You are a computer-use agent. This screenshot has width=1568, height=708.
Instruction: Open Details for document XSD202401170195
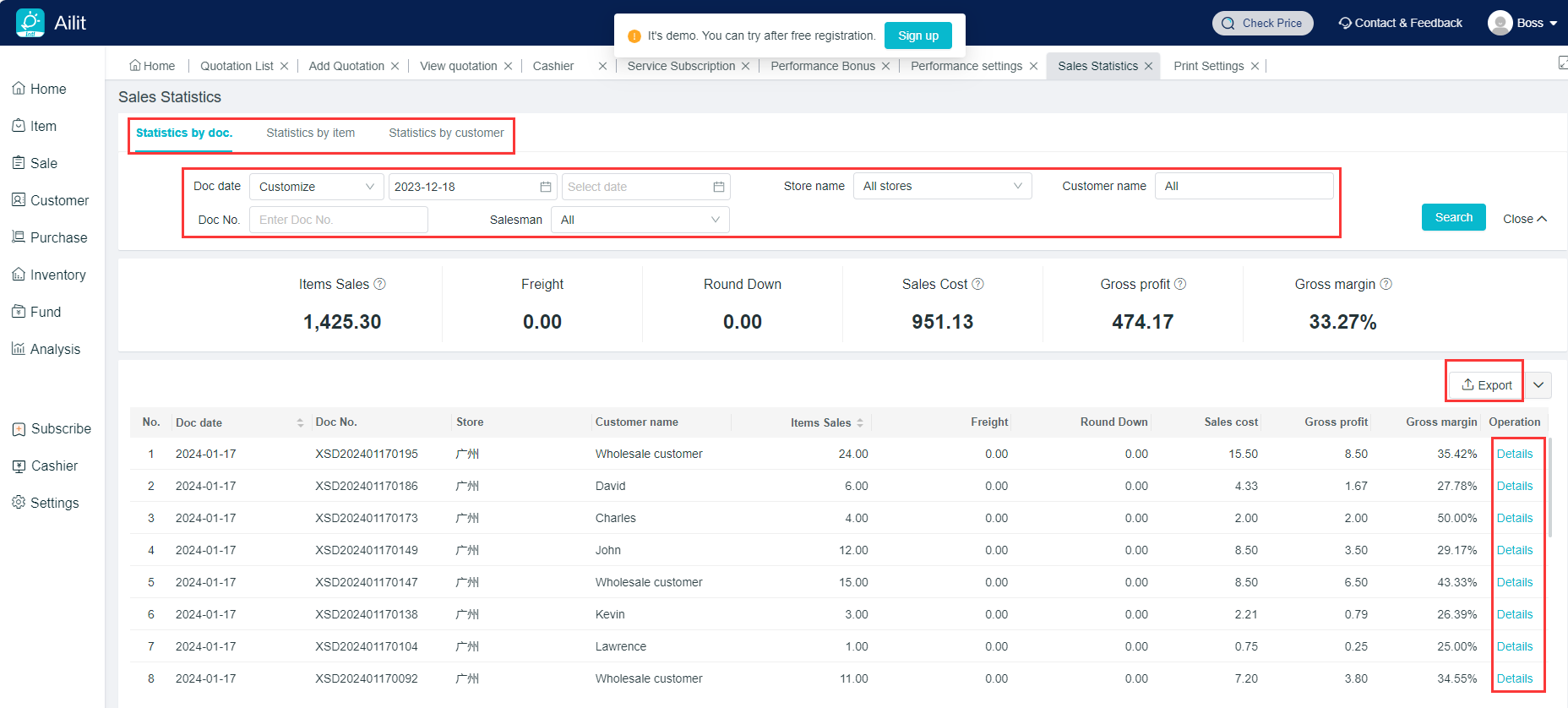1514,454
